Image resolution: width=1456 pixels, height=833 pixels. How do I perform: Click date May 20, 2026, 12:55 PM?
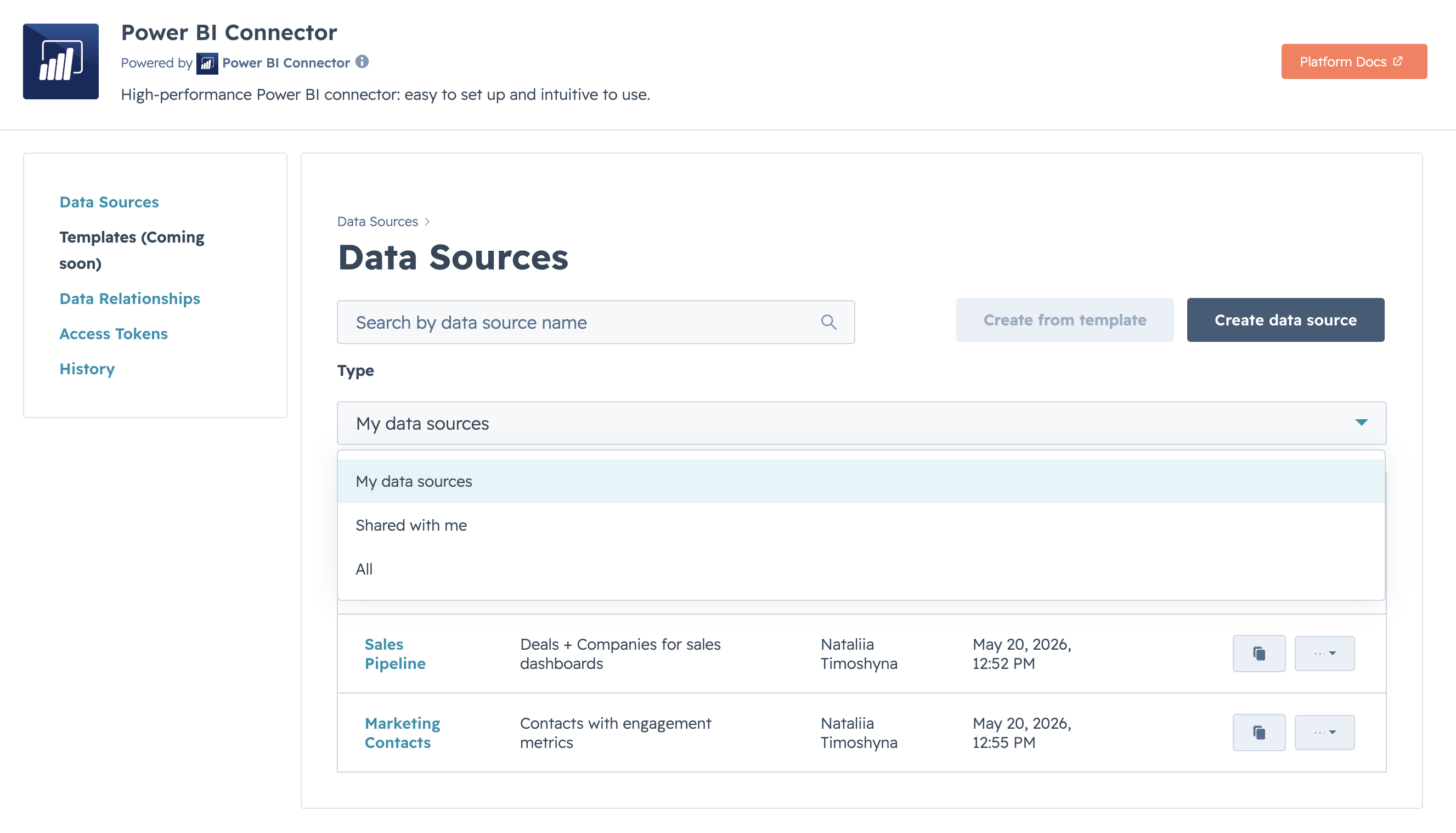(1022, 733)
